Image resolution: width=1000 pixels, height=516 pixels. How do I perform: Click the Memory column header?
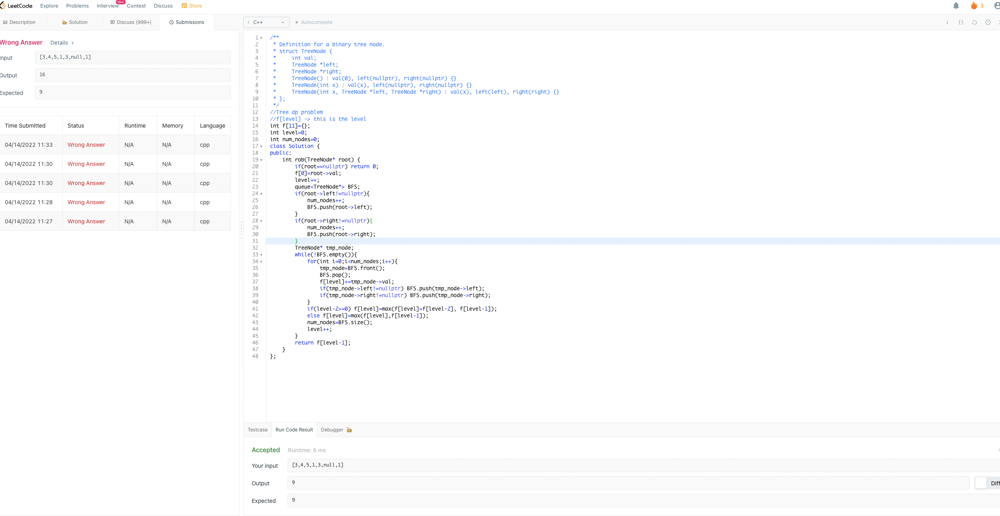click(172, 126)
